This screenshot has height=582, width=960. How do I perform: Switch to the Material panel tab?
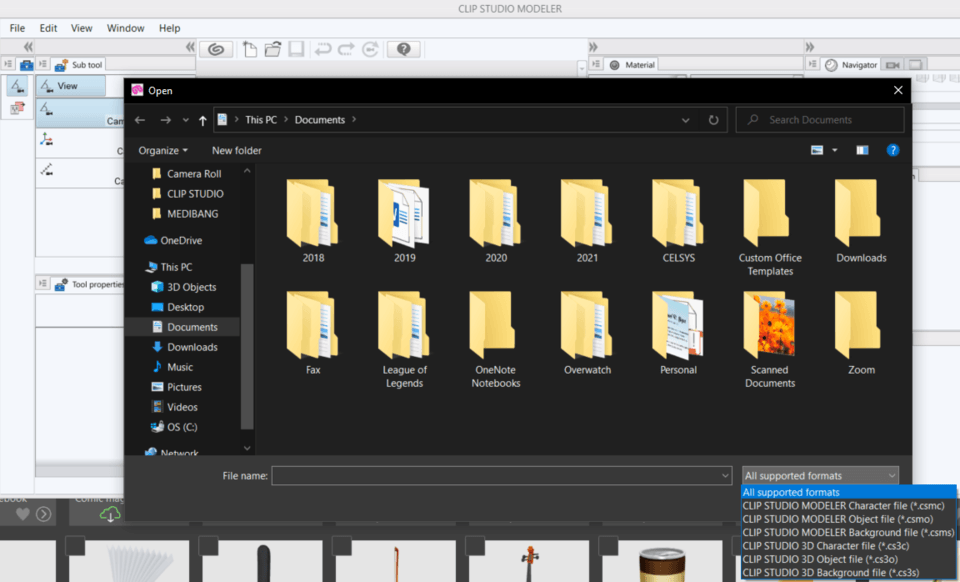[632, 65]
